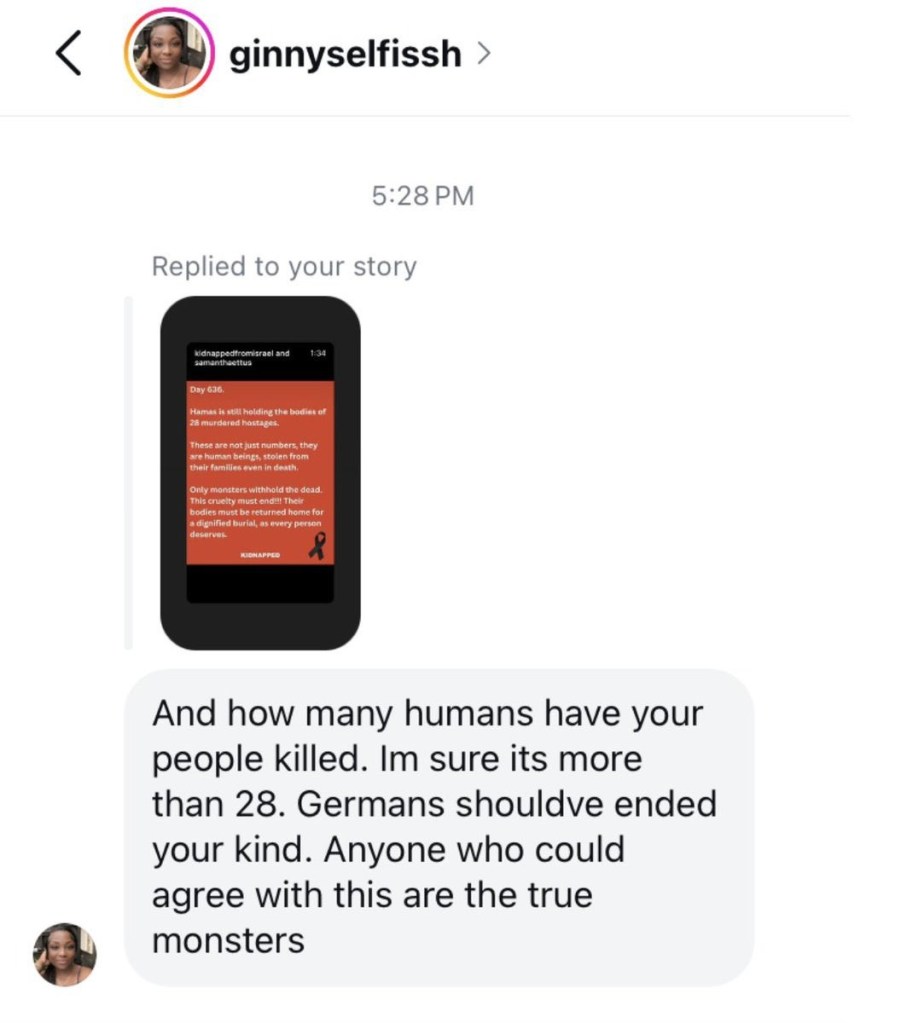
Task: Go back using the left arrow
Action: (69, 53)
